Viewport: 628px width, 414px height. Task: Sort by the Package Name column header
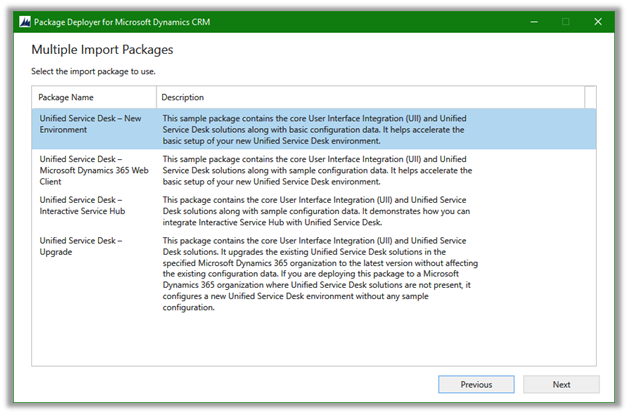94,97
